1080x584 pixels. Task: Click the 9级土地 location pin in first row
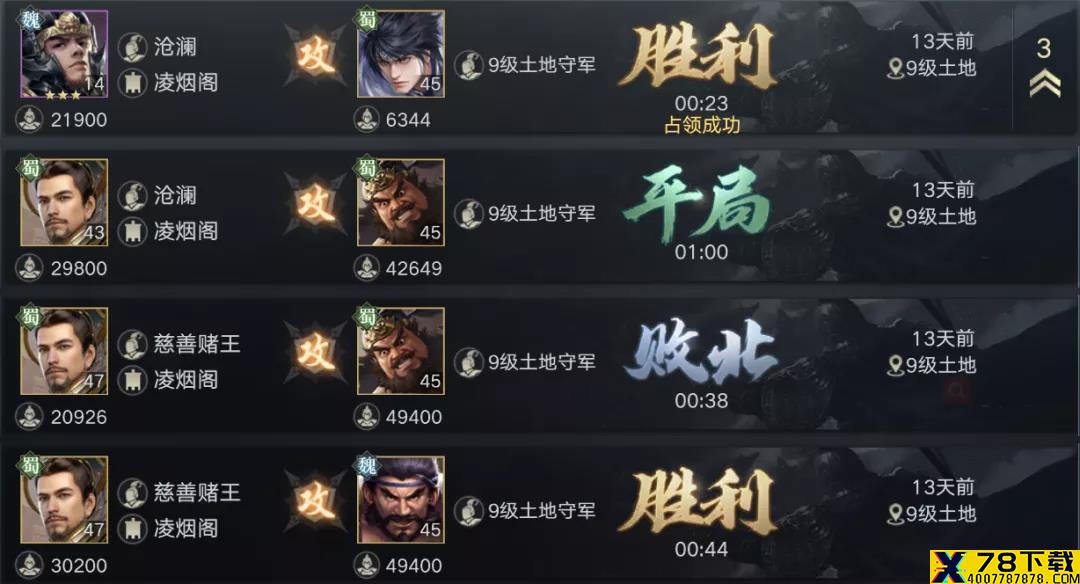(x=895, y=68)
